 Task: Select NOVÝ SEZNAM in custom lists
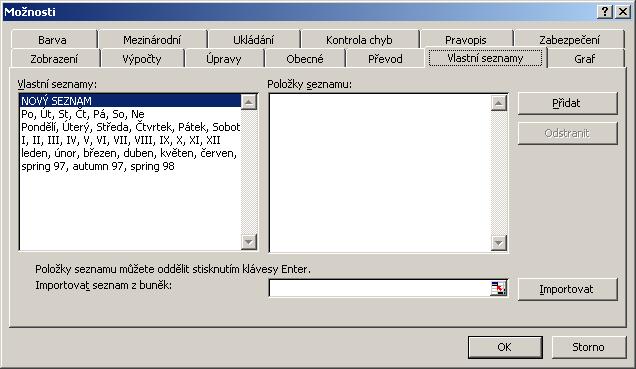pos(130,101)
